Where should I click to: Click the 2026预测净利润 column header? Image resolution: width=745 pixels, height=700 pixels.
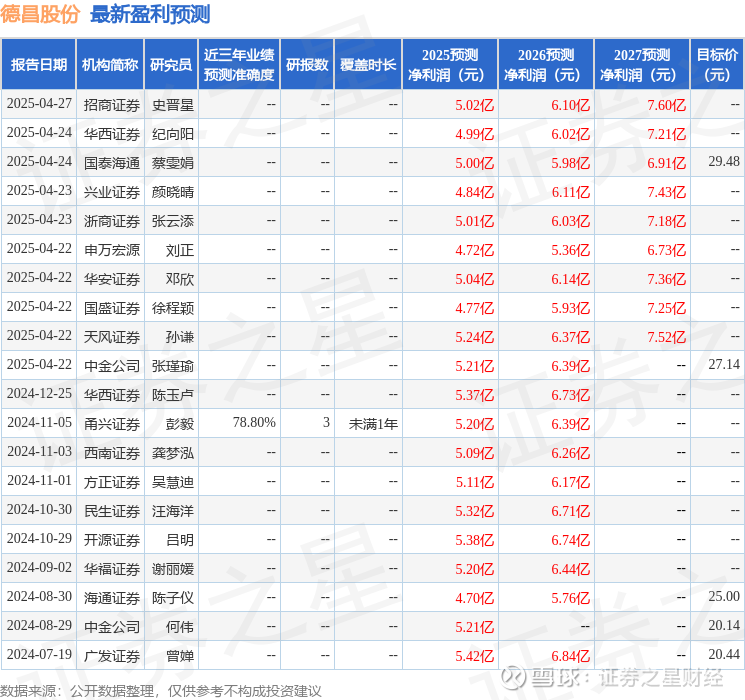[546, 65]
